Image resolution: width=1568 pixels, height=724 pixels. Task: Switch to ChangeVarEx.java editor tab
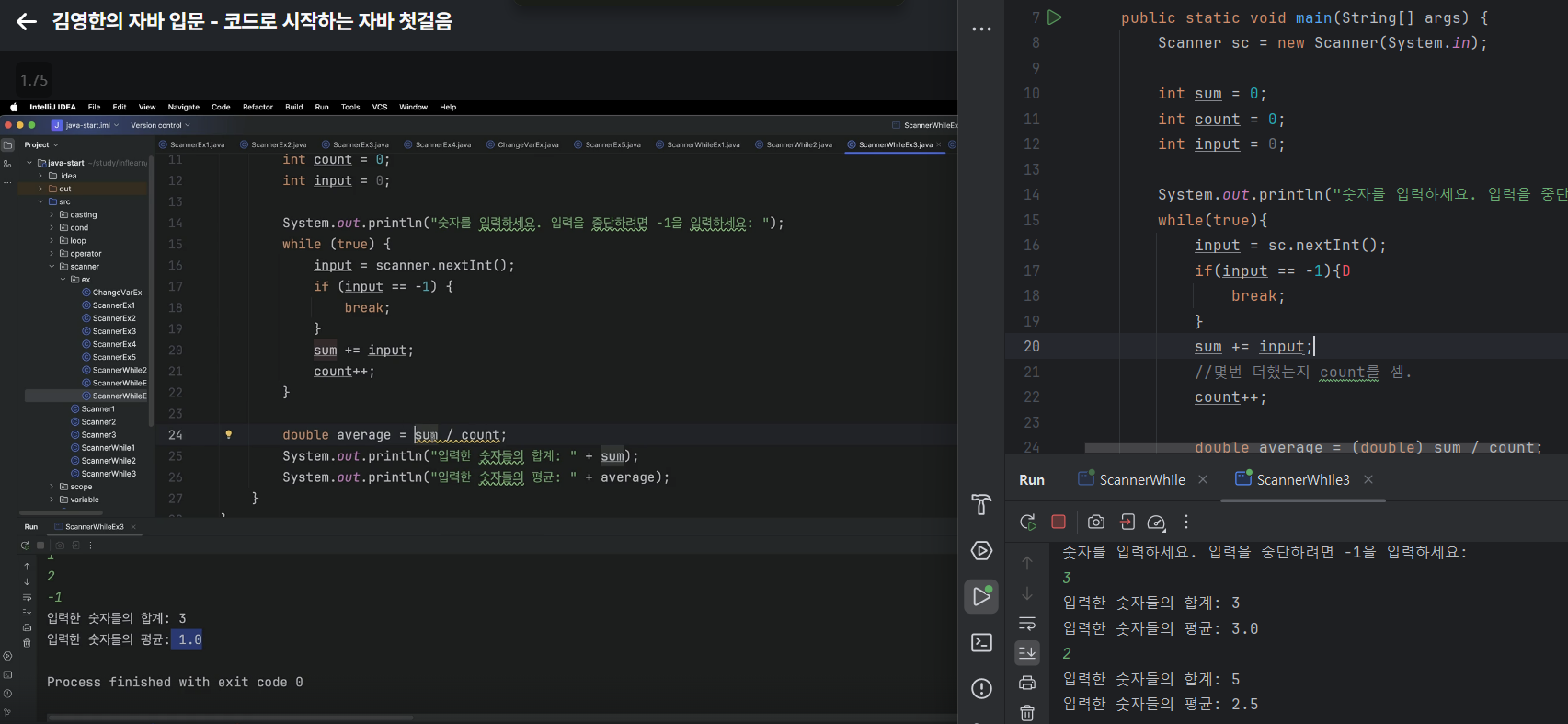pos(522,144)
